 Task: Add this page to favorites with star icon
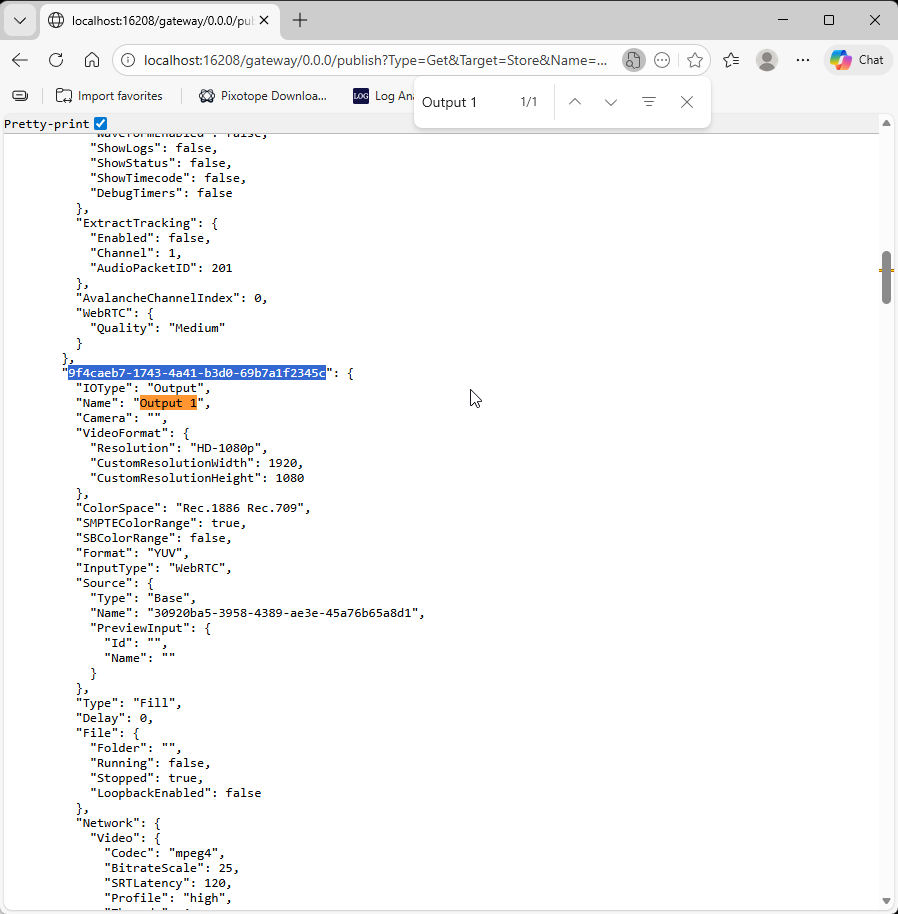point(695,60)
